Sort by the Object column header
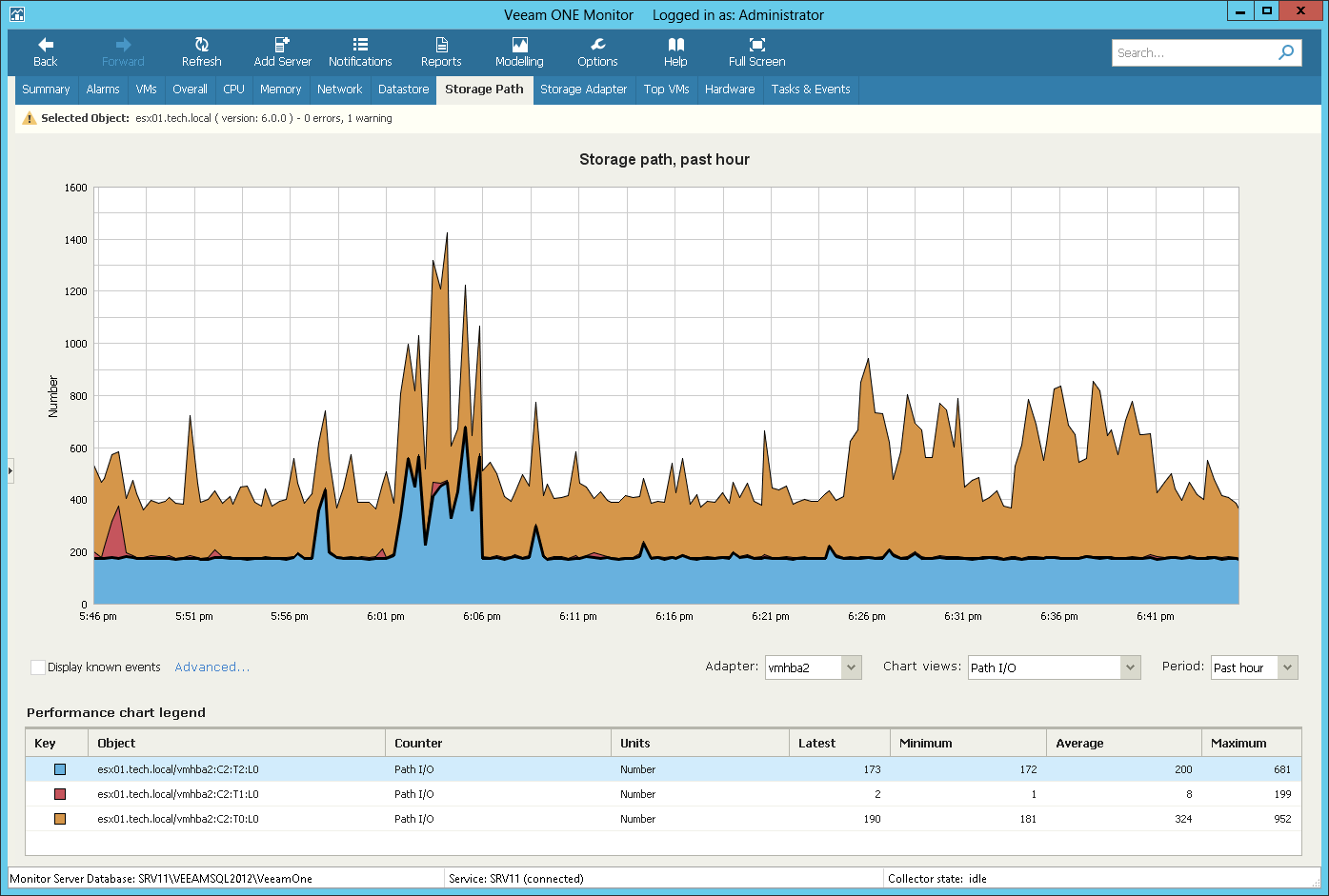Screen dimensions: 1329x896 [x=237, y=743]
